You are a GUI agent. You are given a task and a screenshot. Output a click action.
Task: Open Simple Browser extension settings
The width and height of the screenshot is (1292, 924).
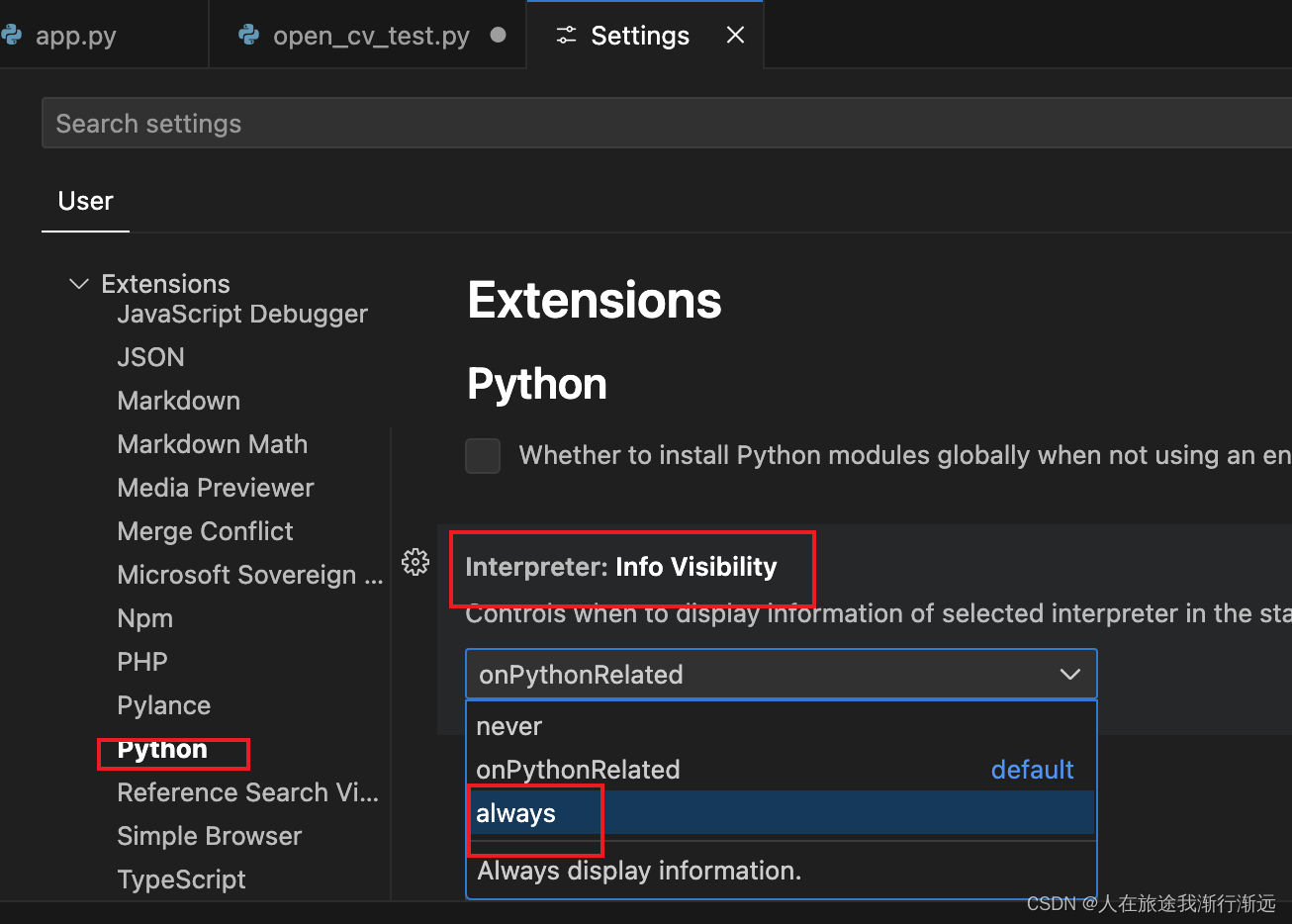click(209, 836)
